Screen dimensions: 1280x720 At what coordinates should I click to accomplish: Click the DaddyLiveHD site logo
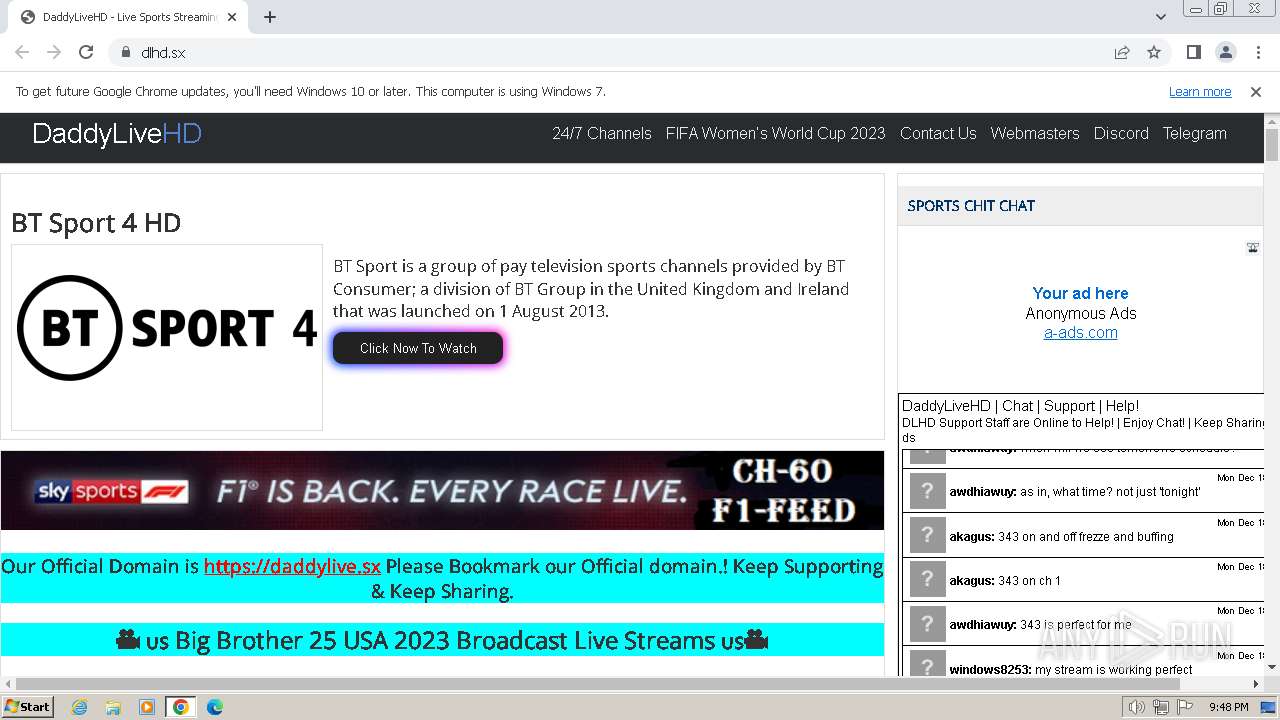[x=117, y=134]
